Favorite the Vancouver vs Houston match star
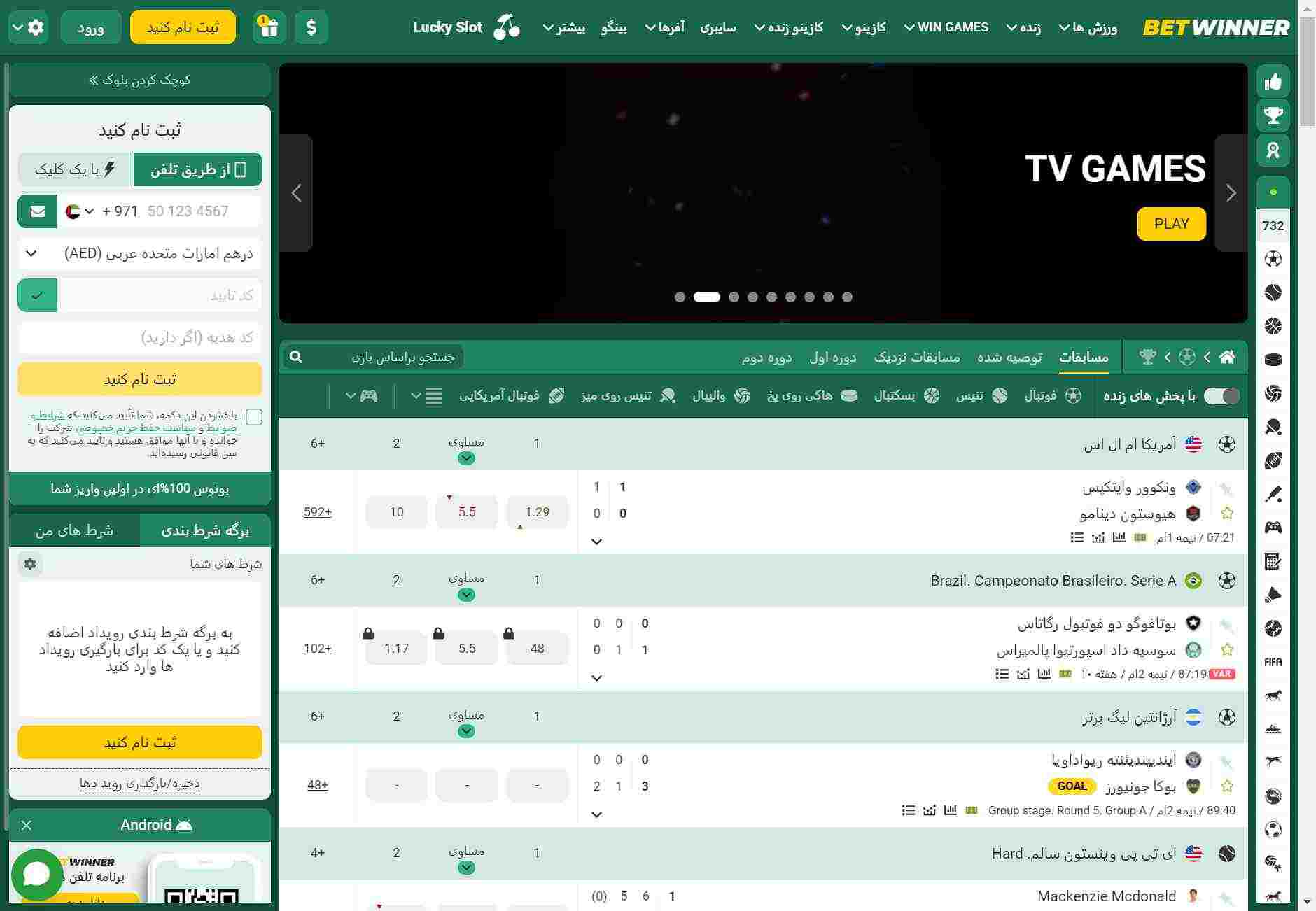This screenshot has width=1316, height=911. (1226, 514)
